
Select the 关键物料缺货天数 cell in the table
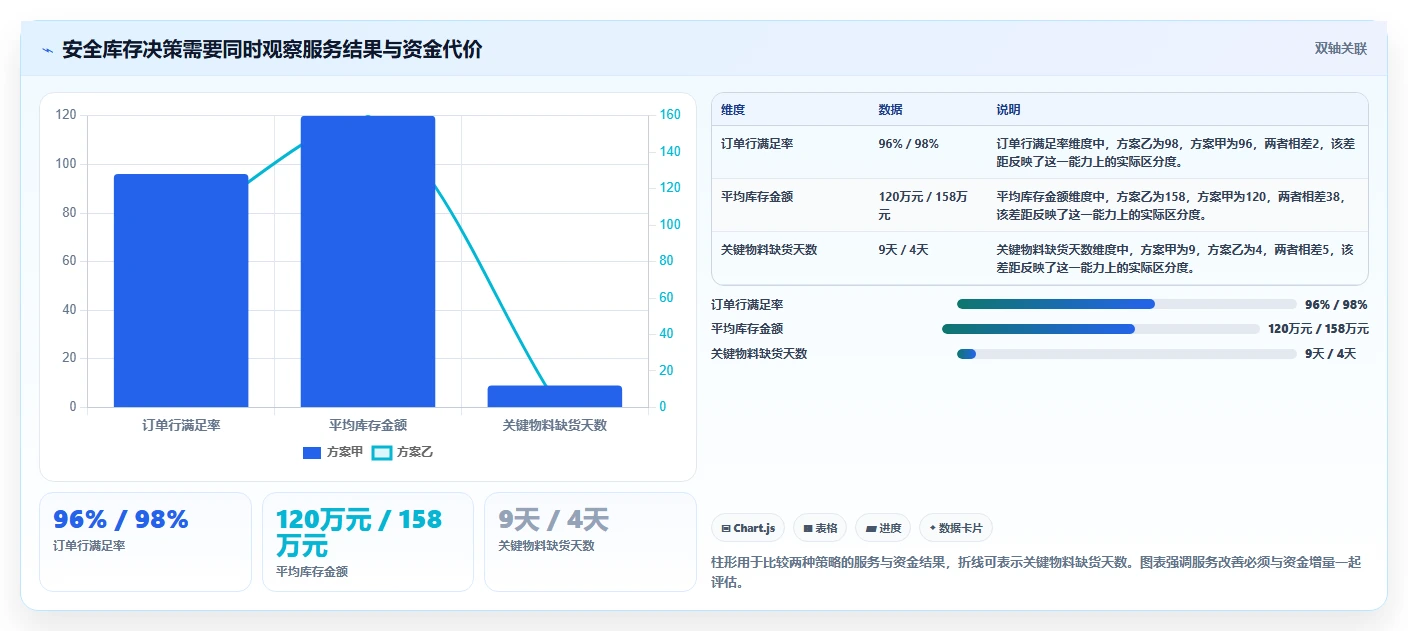pos(769,250)
